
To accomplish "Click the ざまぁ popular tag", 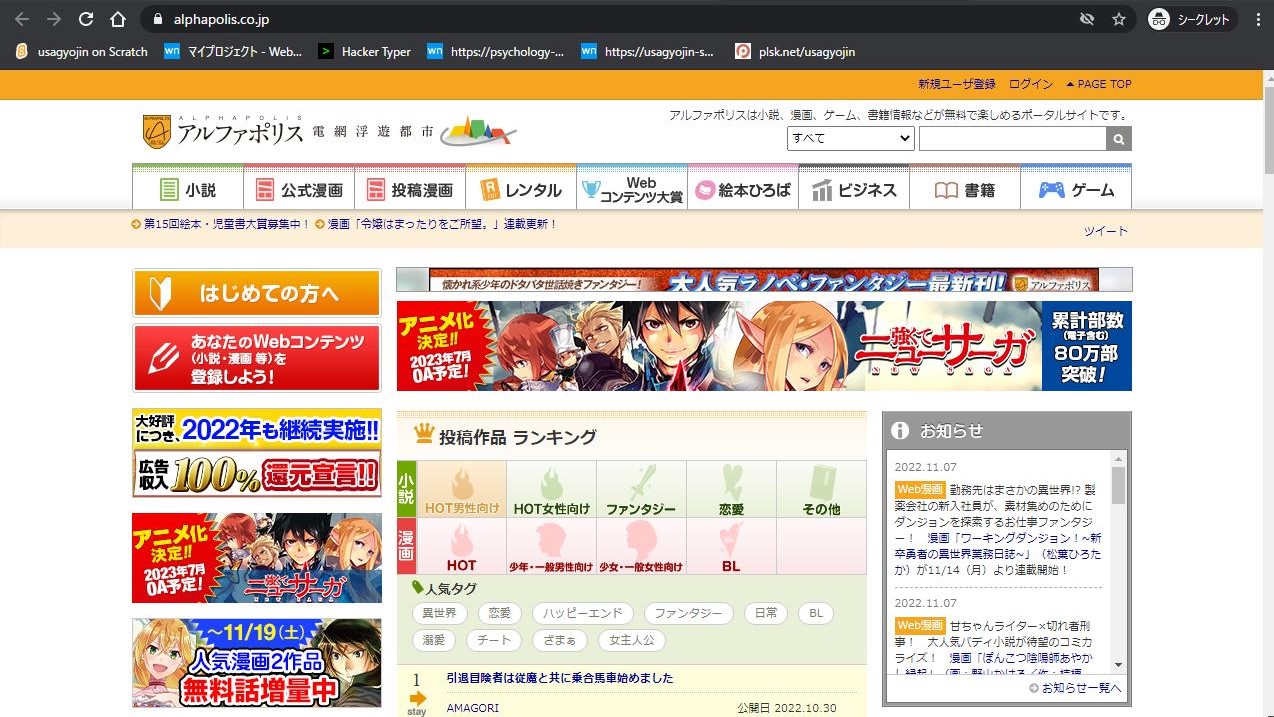I will point(559,640).
